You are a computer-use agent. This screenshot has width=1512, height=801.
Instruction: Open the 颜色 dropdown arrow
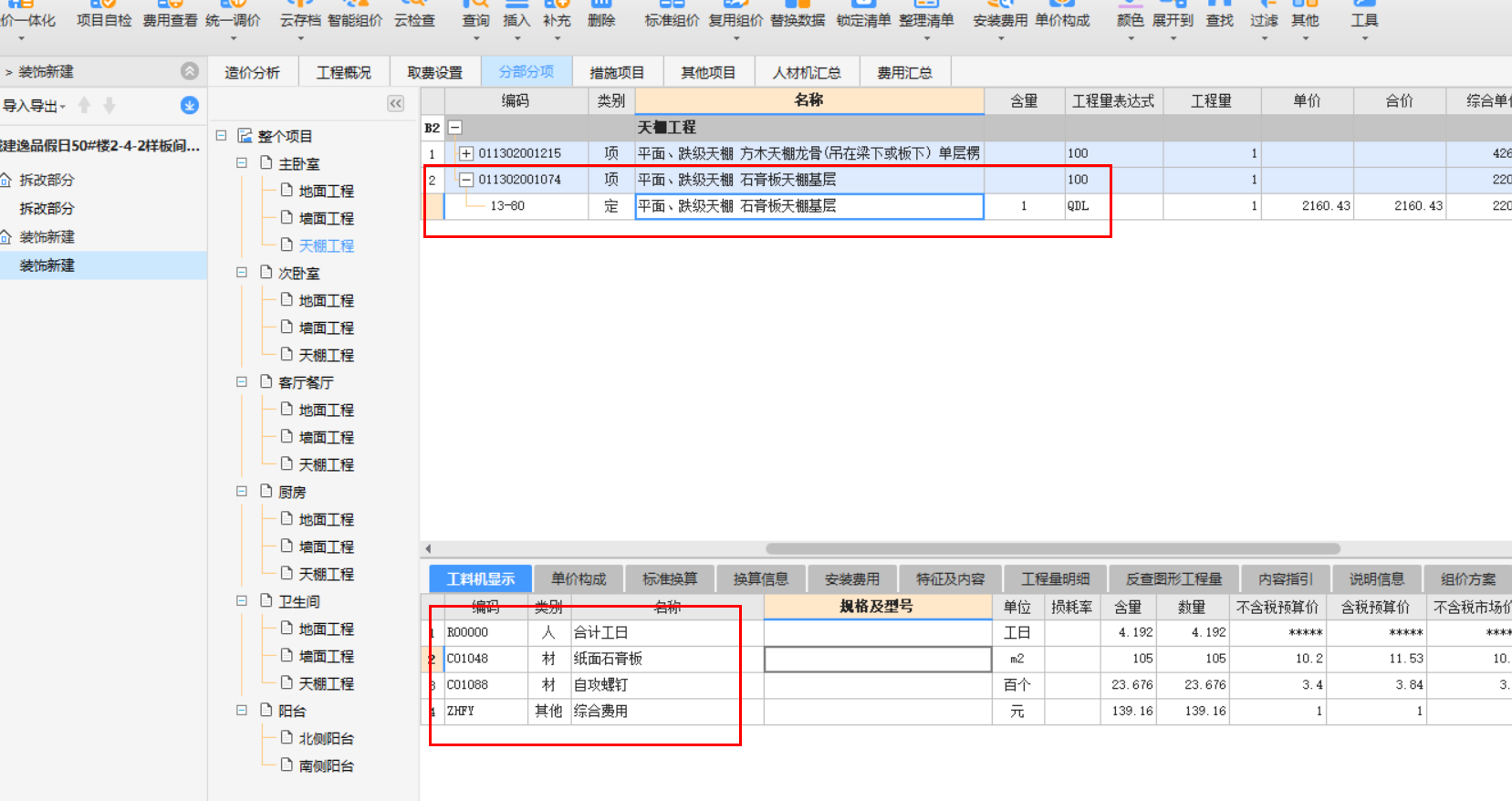coord(1130,38)
